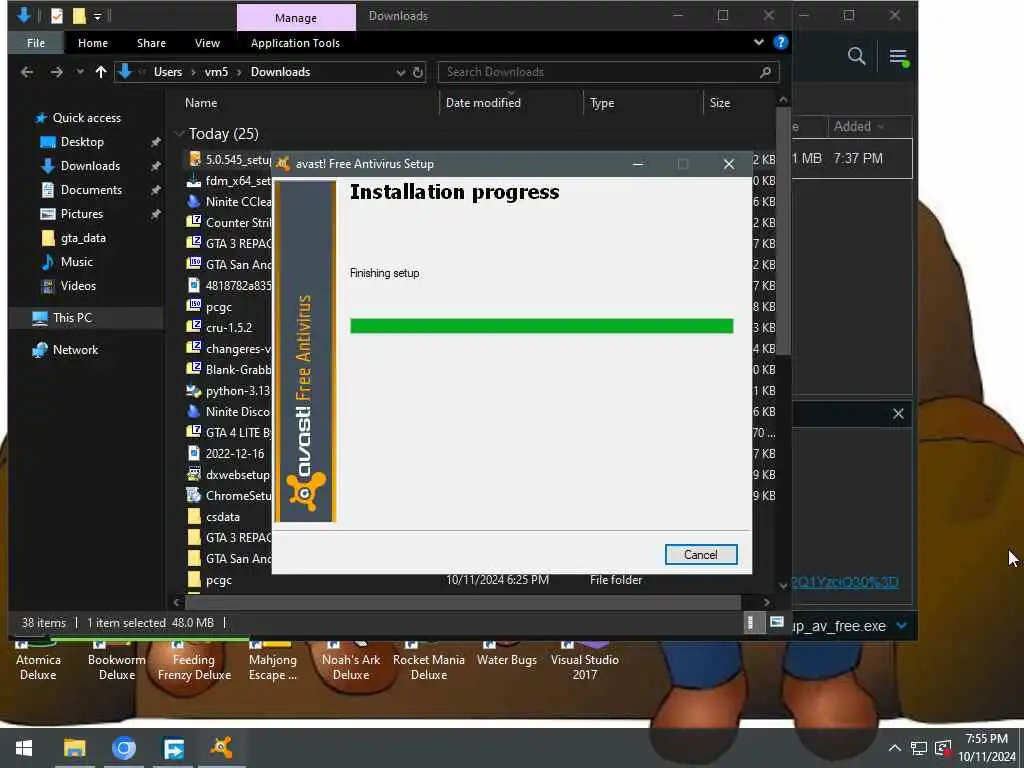Select the 2022-12-16 file row
Viewport: 1024px width, 768px height.
(229, 453)
